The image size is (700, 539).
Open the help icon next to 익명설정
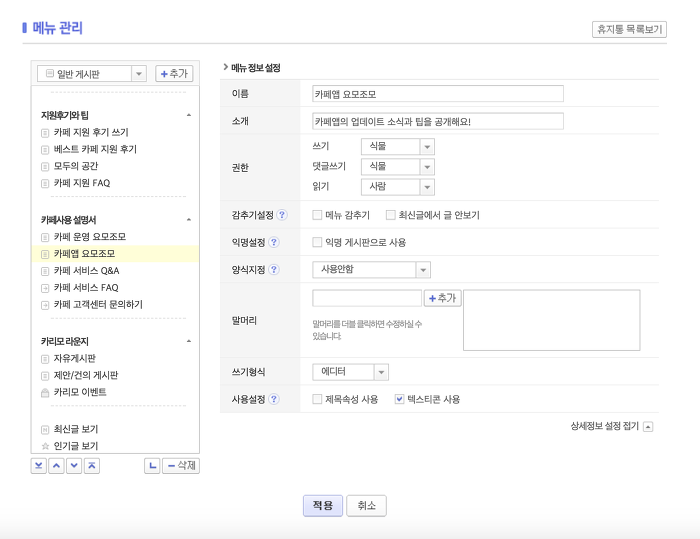[274, 242]
